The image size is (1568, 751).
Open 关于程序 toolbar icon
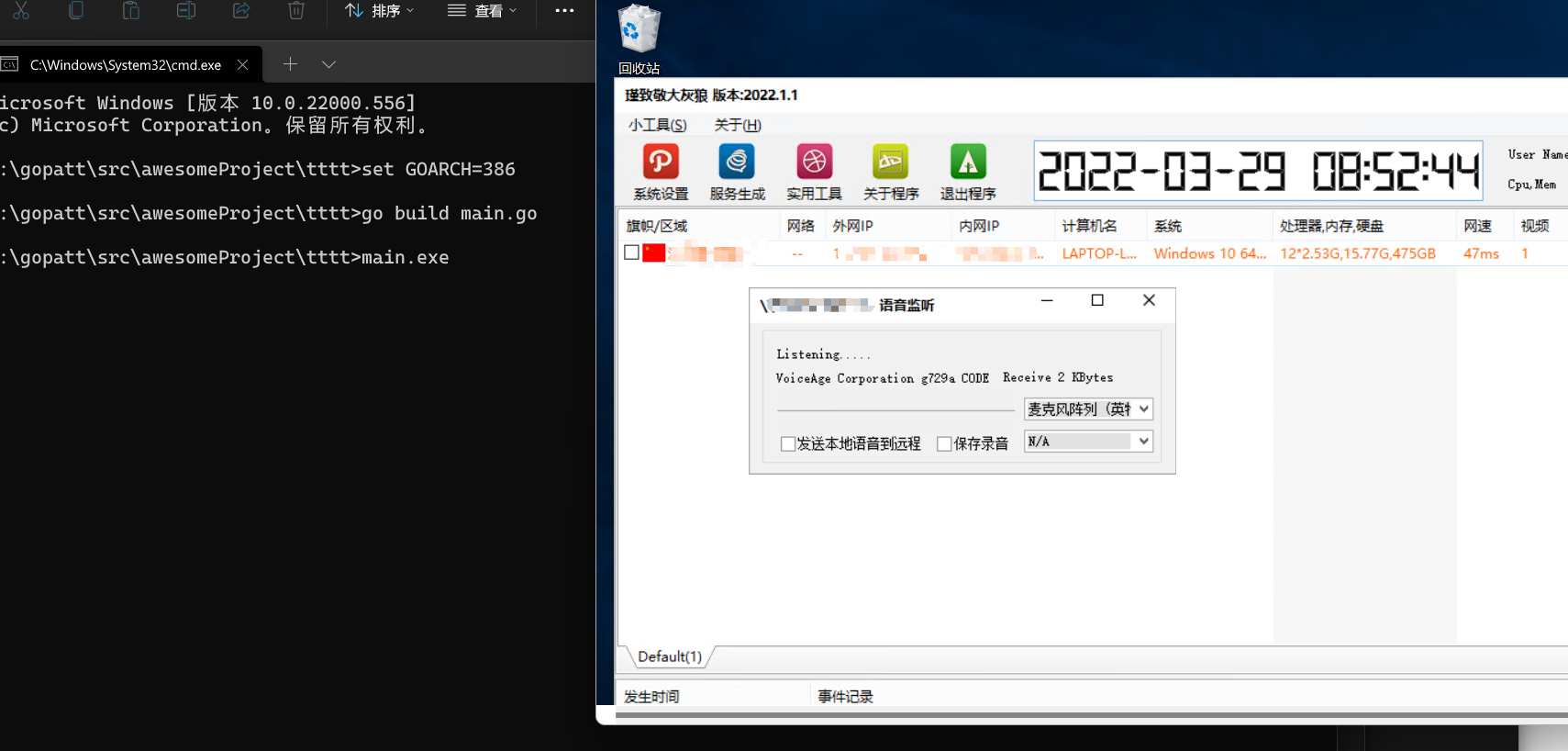coord(891,172)
